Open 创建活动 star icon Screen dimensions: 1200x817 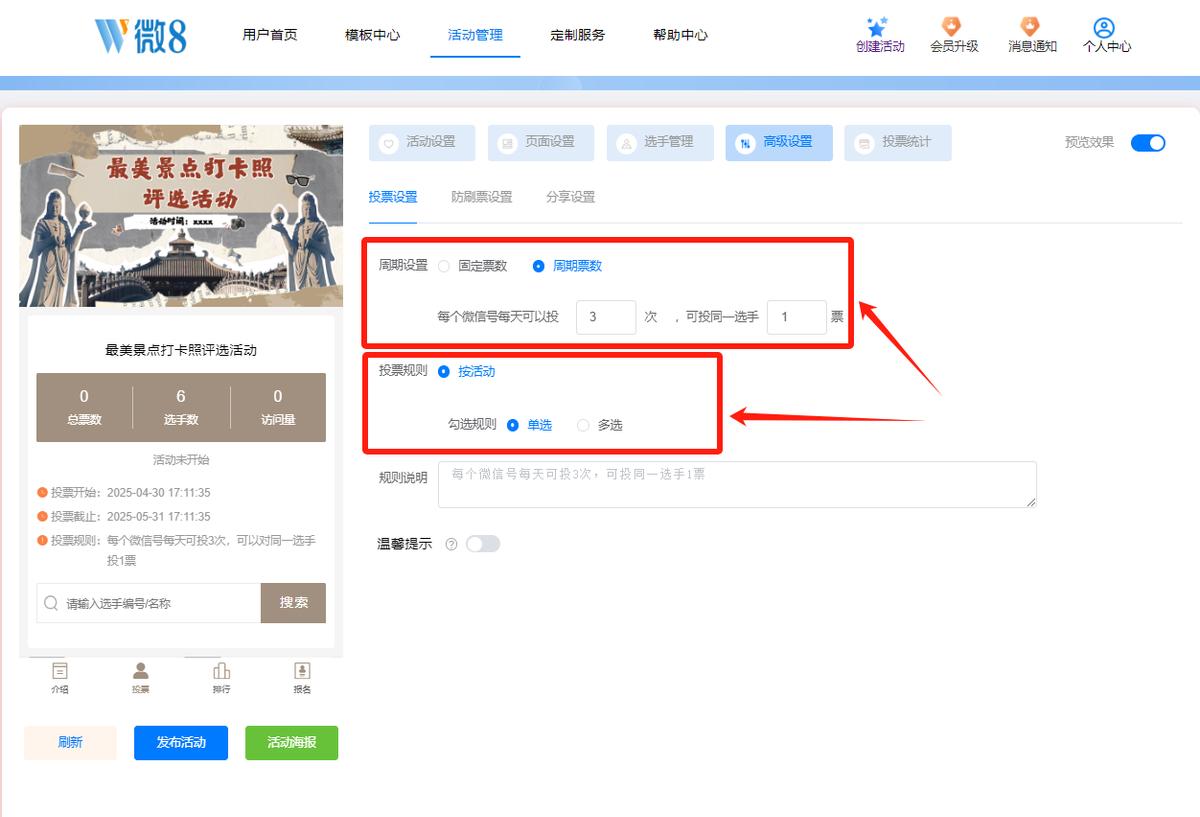tap(878, 26)
